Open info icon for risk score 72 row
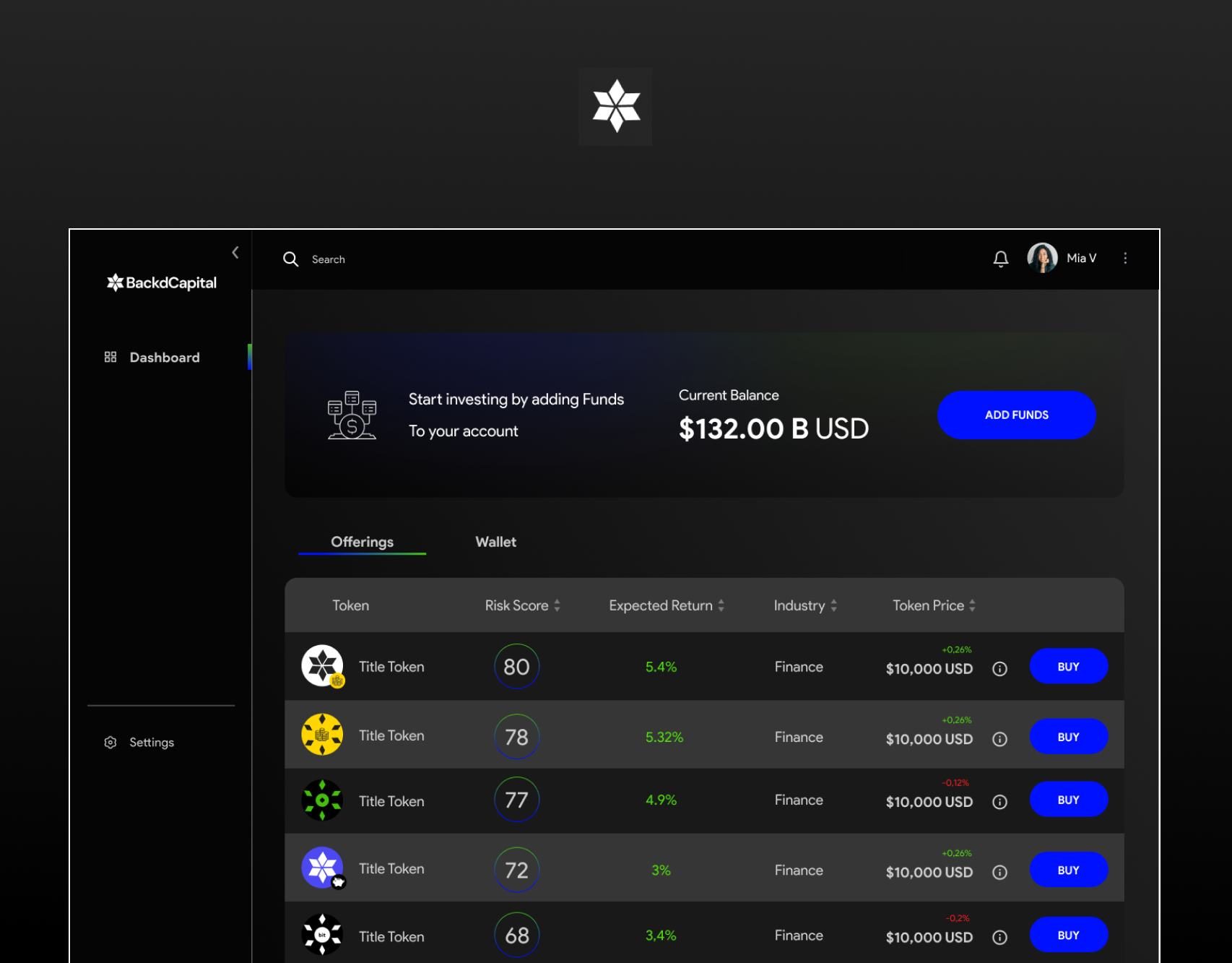 point(1000,873)
